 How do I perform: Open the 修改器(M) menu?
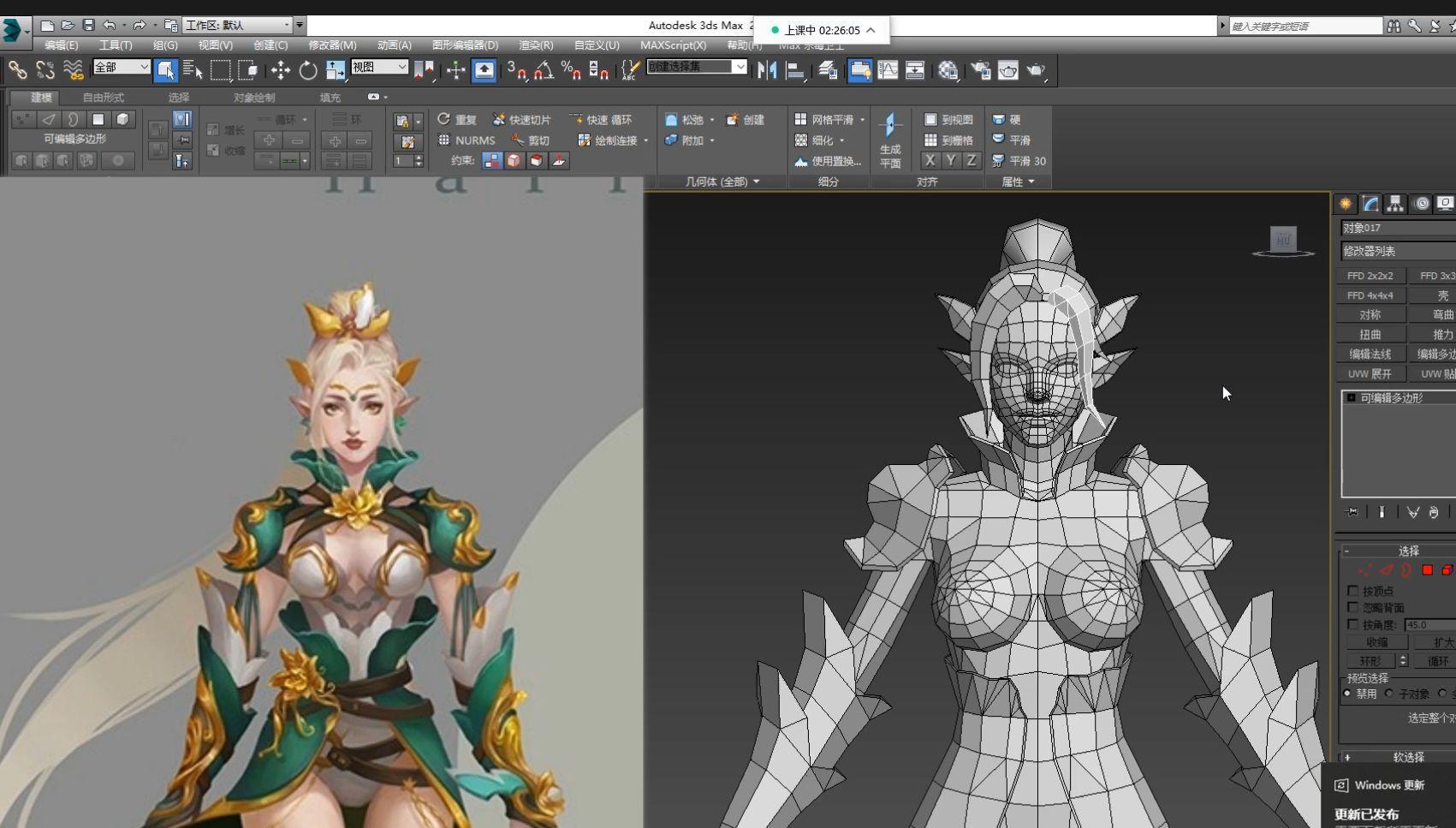click(x=332, y=45)
